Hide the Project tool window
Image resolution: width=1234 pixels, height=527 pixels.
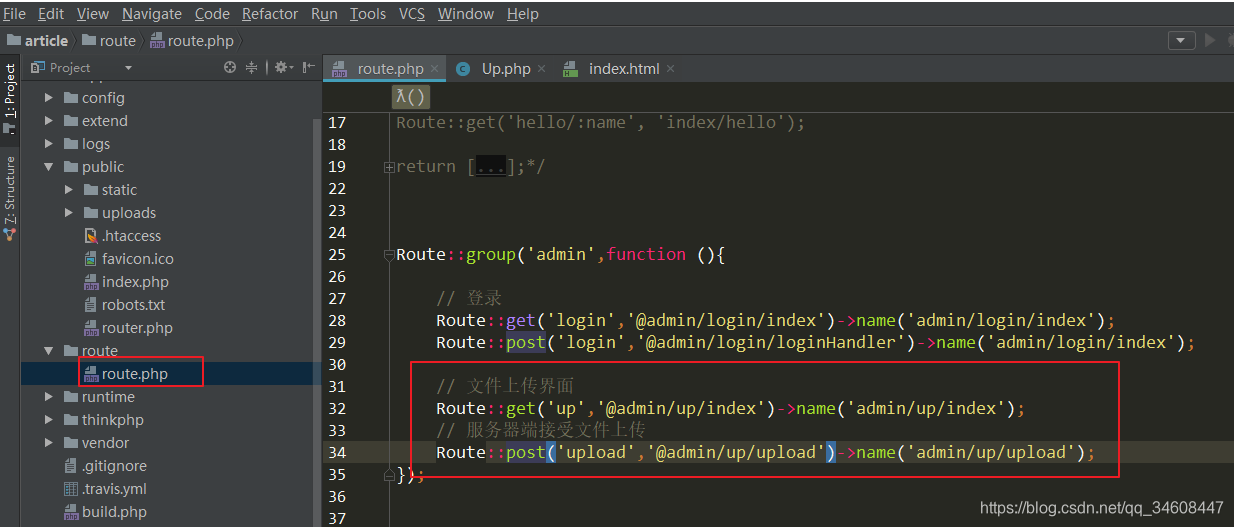[308, 68]
